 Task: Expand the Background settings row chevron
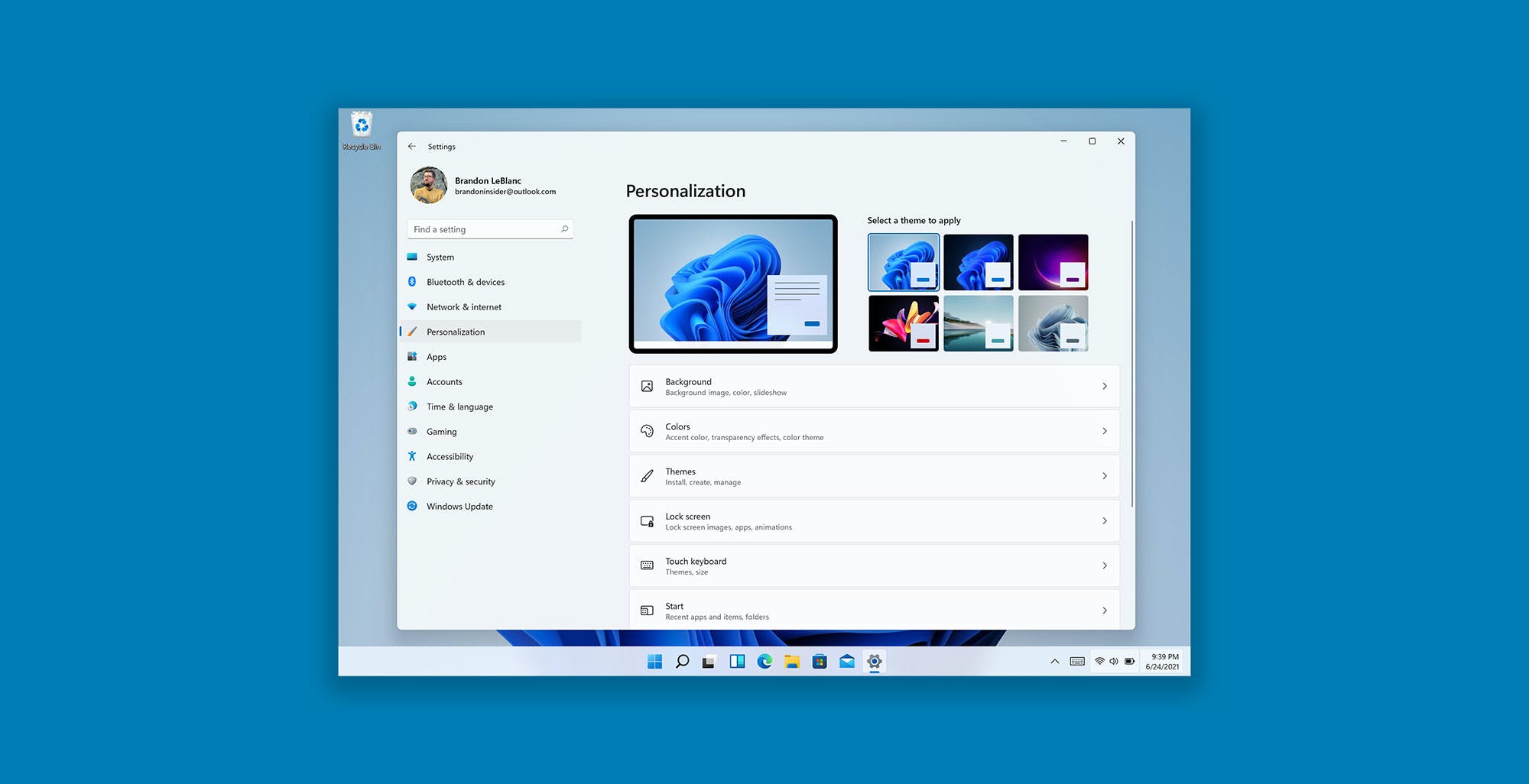(x=1104, y=386)
